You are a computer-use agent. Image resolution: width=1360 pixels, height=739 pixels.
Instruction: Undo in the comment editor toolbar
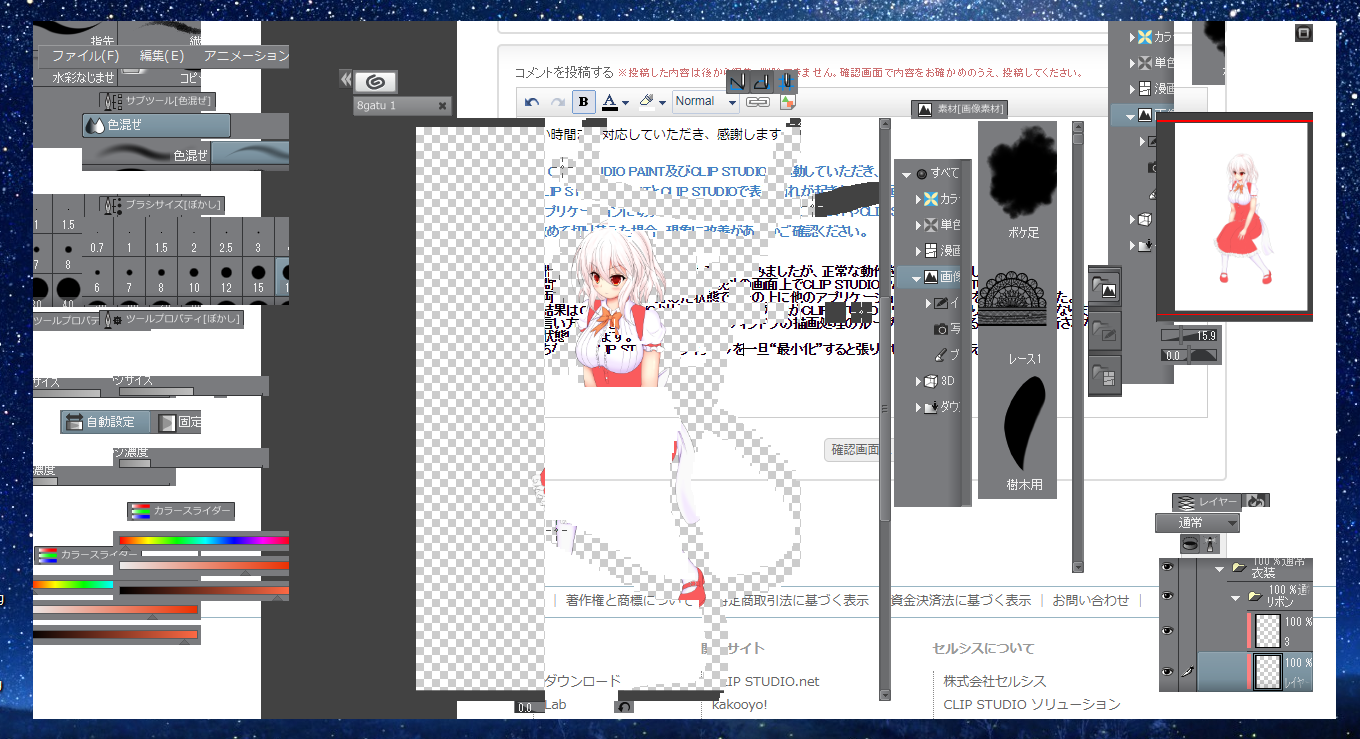[x=532, y=102]
